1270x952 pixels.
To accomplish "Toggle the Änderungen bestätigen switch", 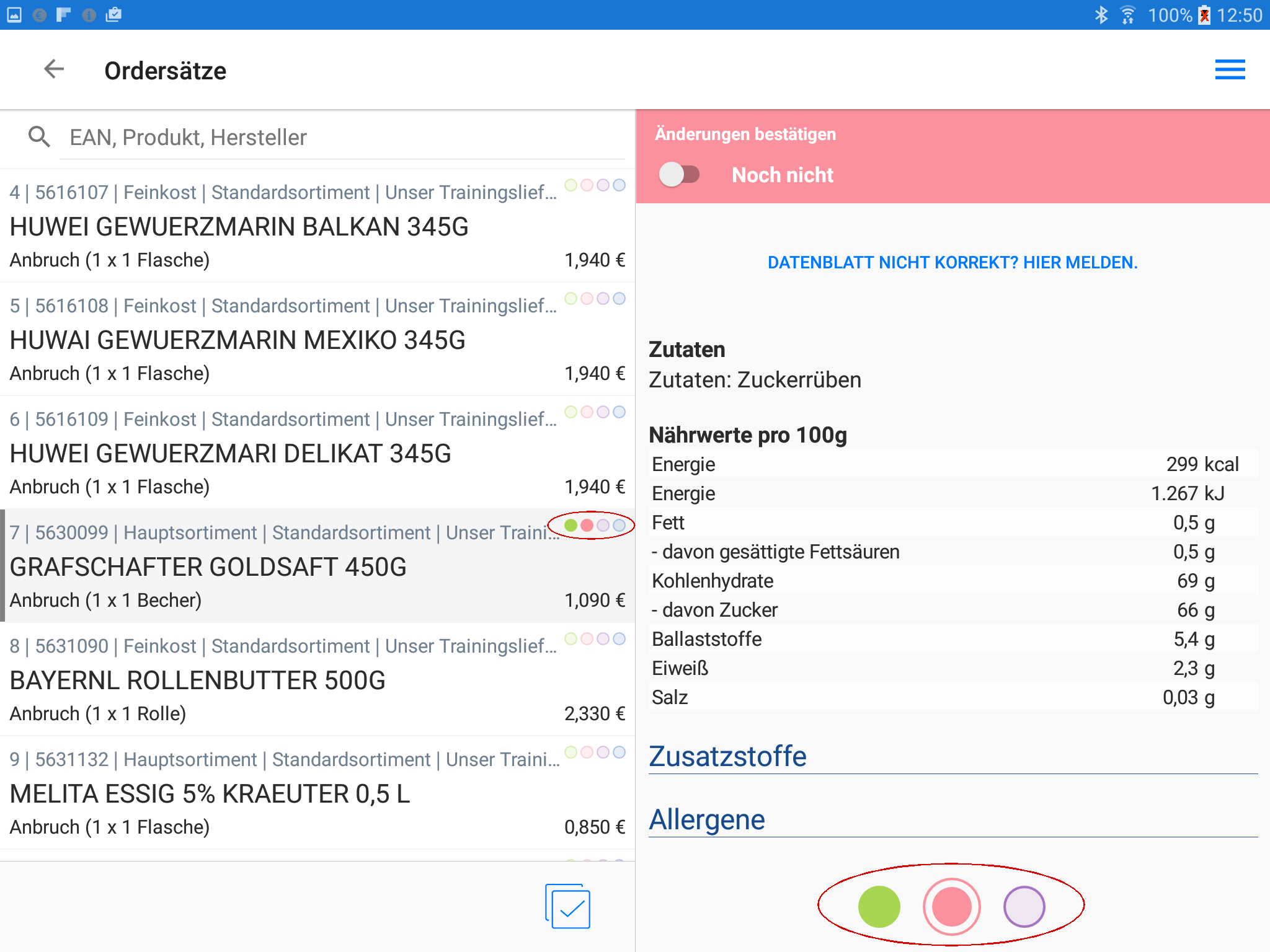I will 680,175.
